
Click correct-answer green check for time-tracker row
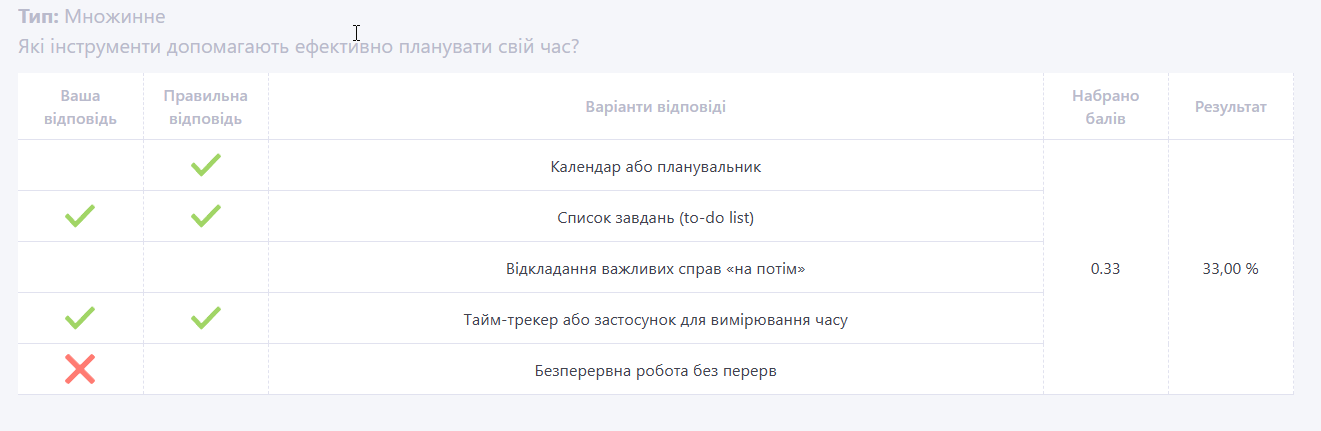click(x=205, y=318)
